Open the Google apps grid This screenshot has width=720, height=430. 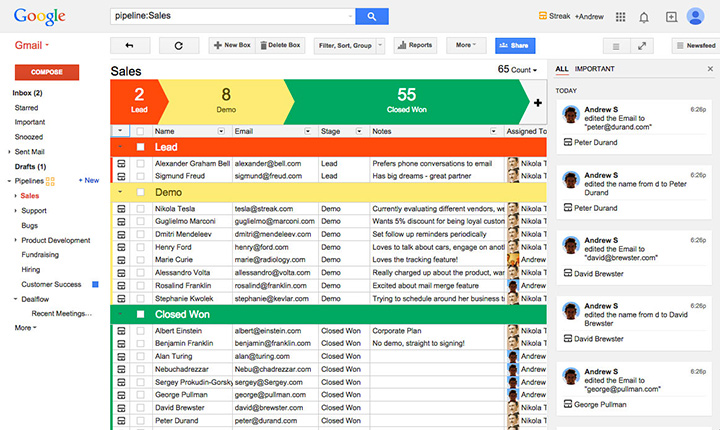620,17
